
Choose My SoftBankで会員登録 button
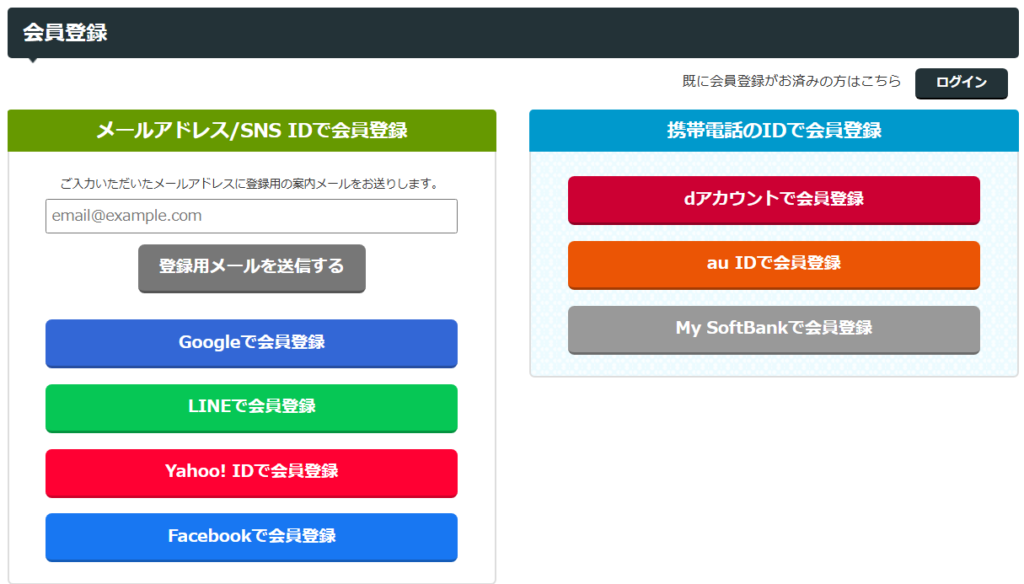[x=774, y=329]
